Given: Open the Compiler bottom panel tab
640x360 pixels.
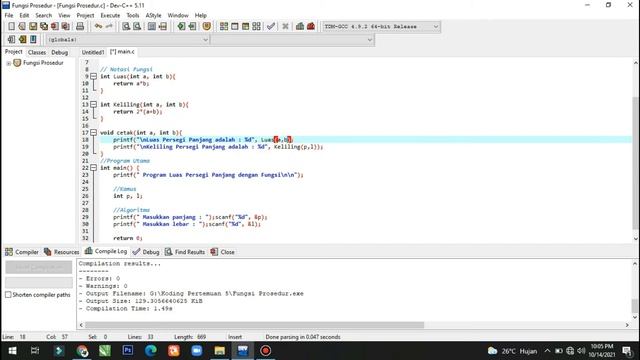Looking at the screenshot, I should point(22,252).
